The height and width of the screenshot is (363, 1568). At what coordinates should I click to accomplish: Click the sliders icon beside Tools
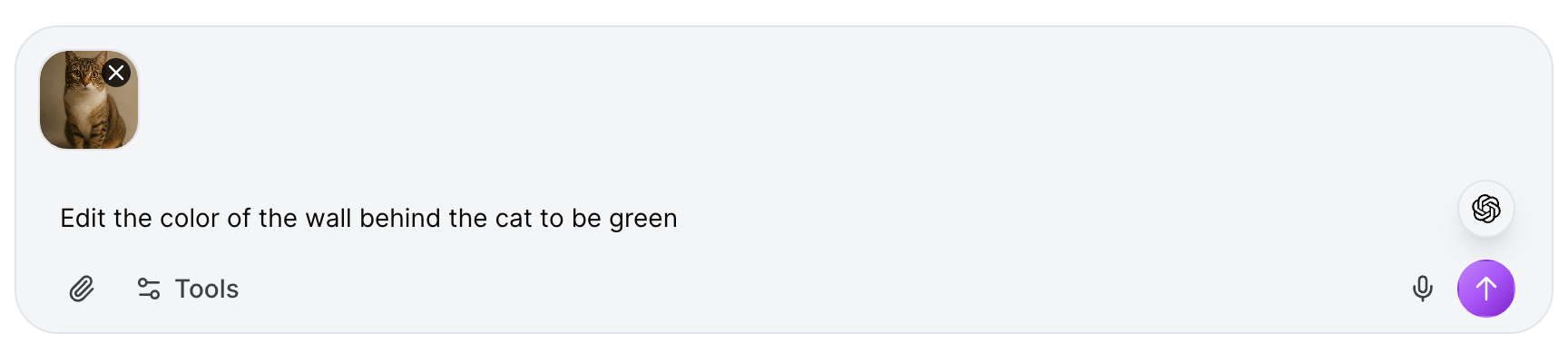click(149, 289)
